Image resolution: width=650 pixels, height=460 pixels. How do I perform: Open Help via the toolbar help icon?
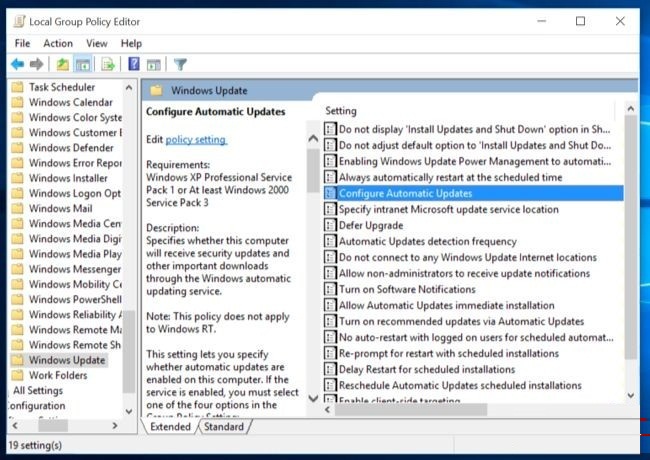133,64
